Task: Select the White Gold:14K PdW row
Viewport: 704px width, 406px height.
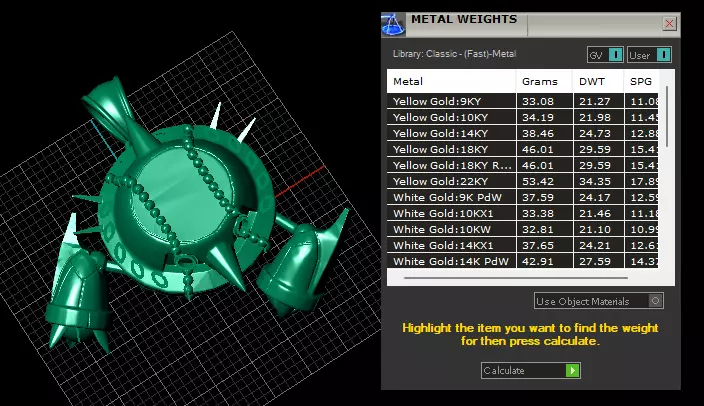Action: pyautogui.click(x=523, y=261)
